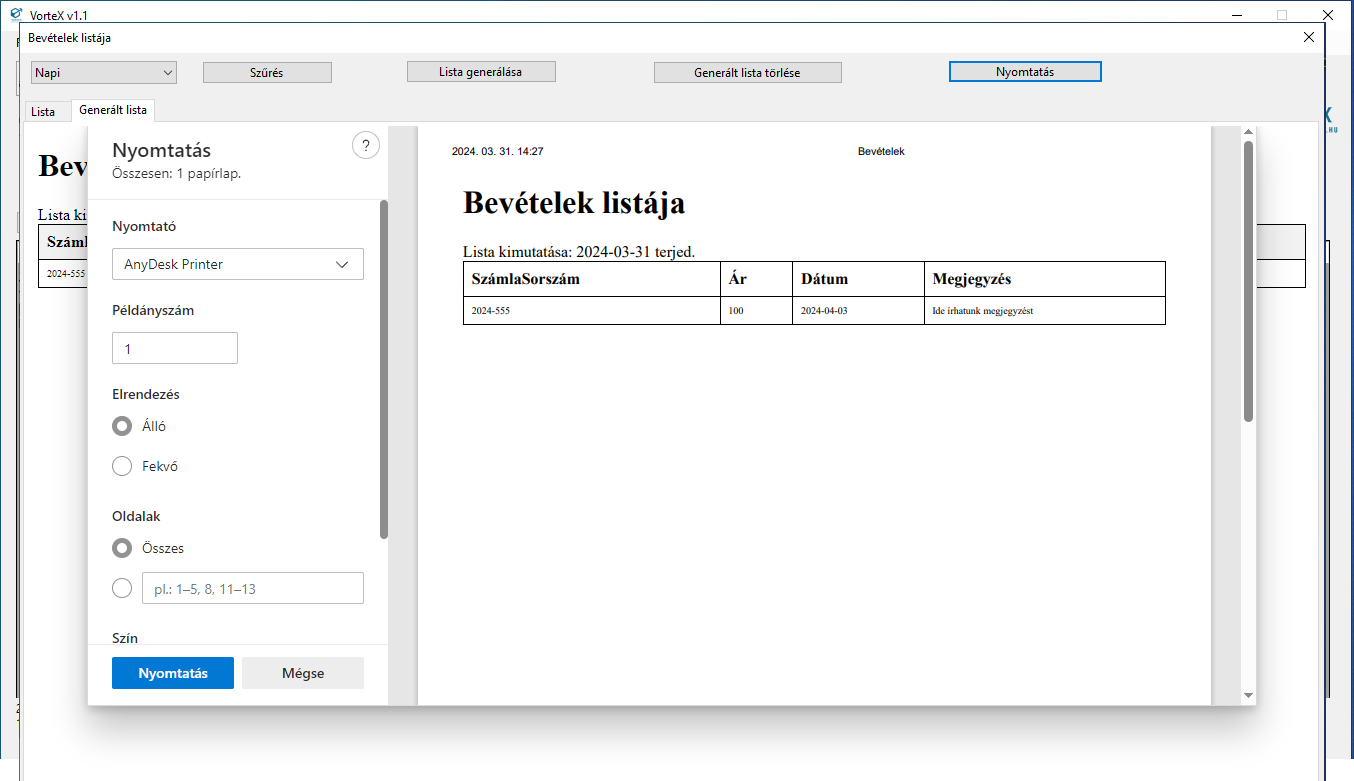Open the AnyDesk Printer dropdown
The image size is (1354, 781).
(238, 264)
